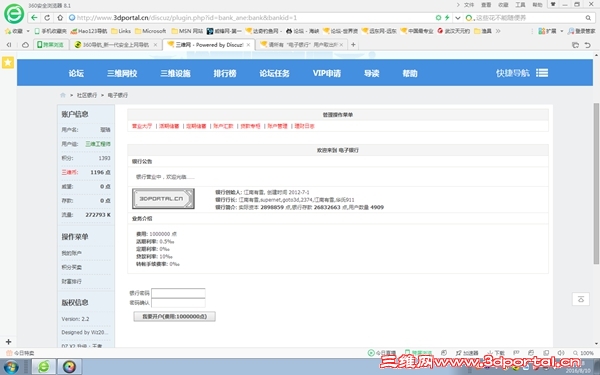Open the search engine selector icon
Screen dimensions: 600x375
tap(469, 18)
